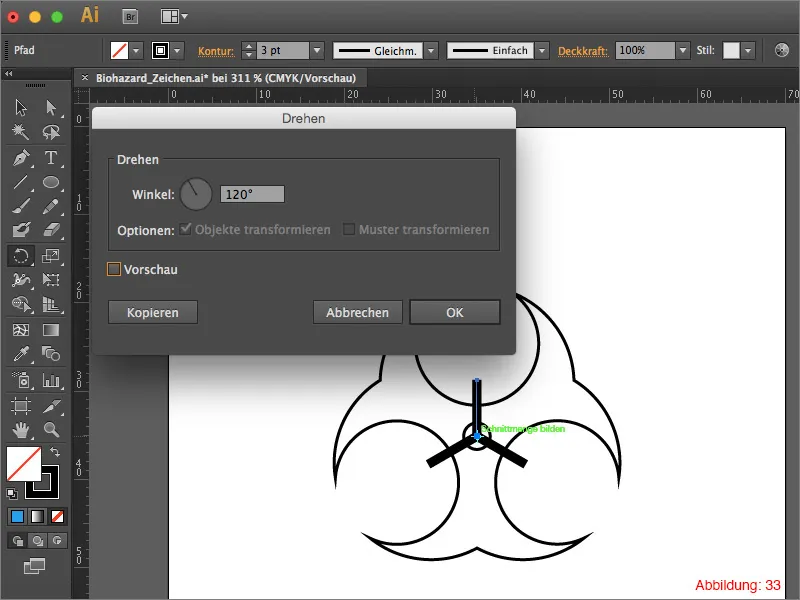The image size is (800, 600).
Task: Collapse the tools panel double arrows
Action: coord(9,74)
